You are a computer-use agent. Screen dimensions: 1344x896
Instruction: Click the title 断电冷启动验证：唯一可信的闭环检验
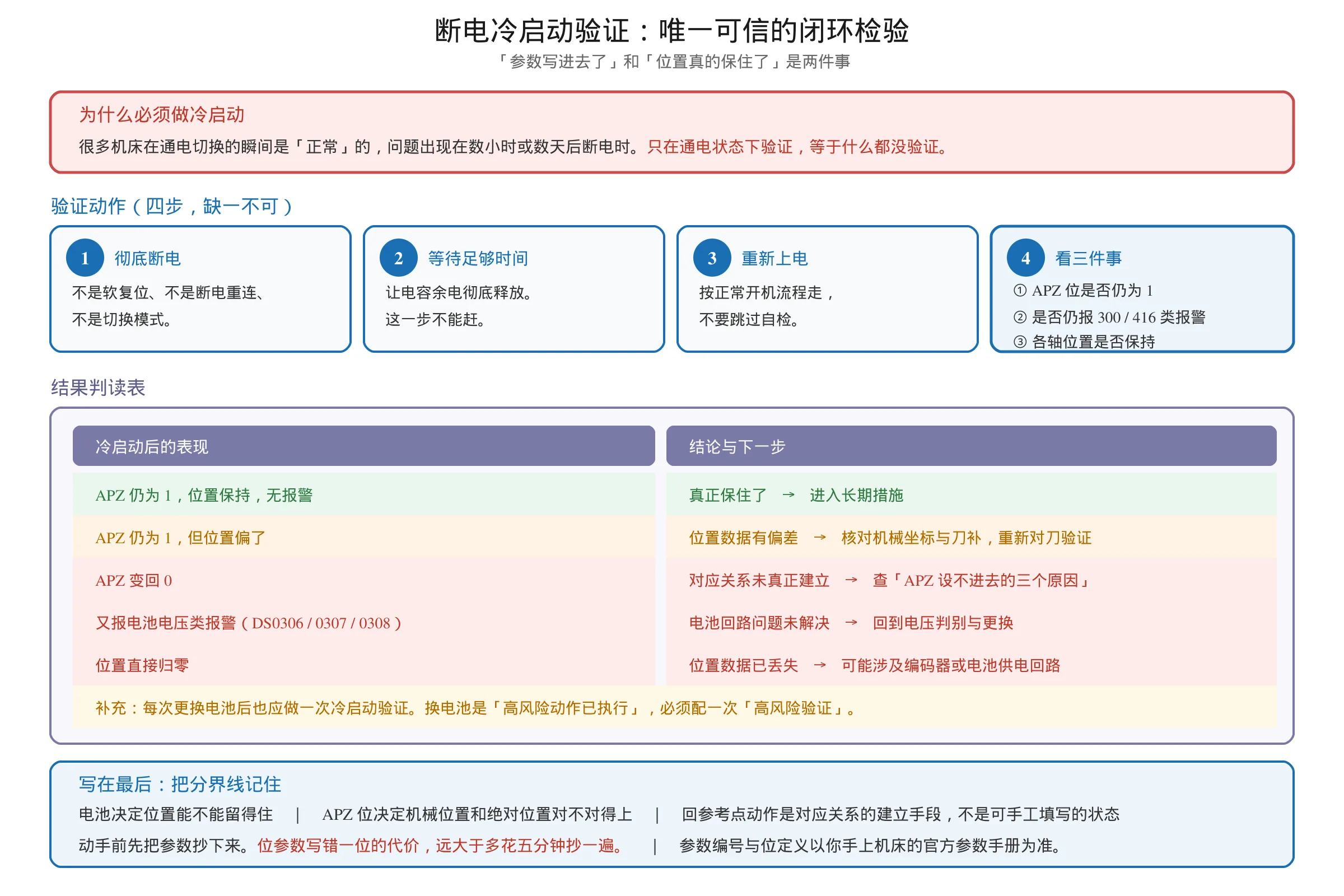672,30
